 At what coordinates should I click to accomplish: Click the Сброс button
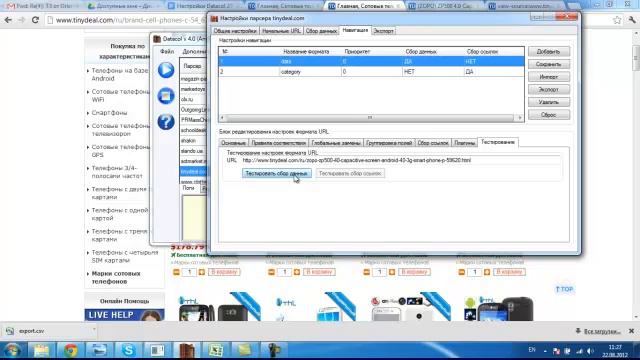(549, 115)
